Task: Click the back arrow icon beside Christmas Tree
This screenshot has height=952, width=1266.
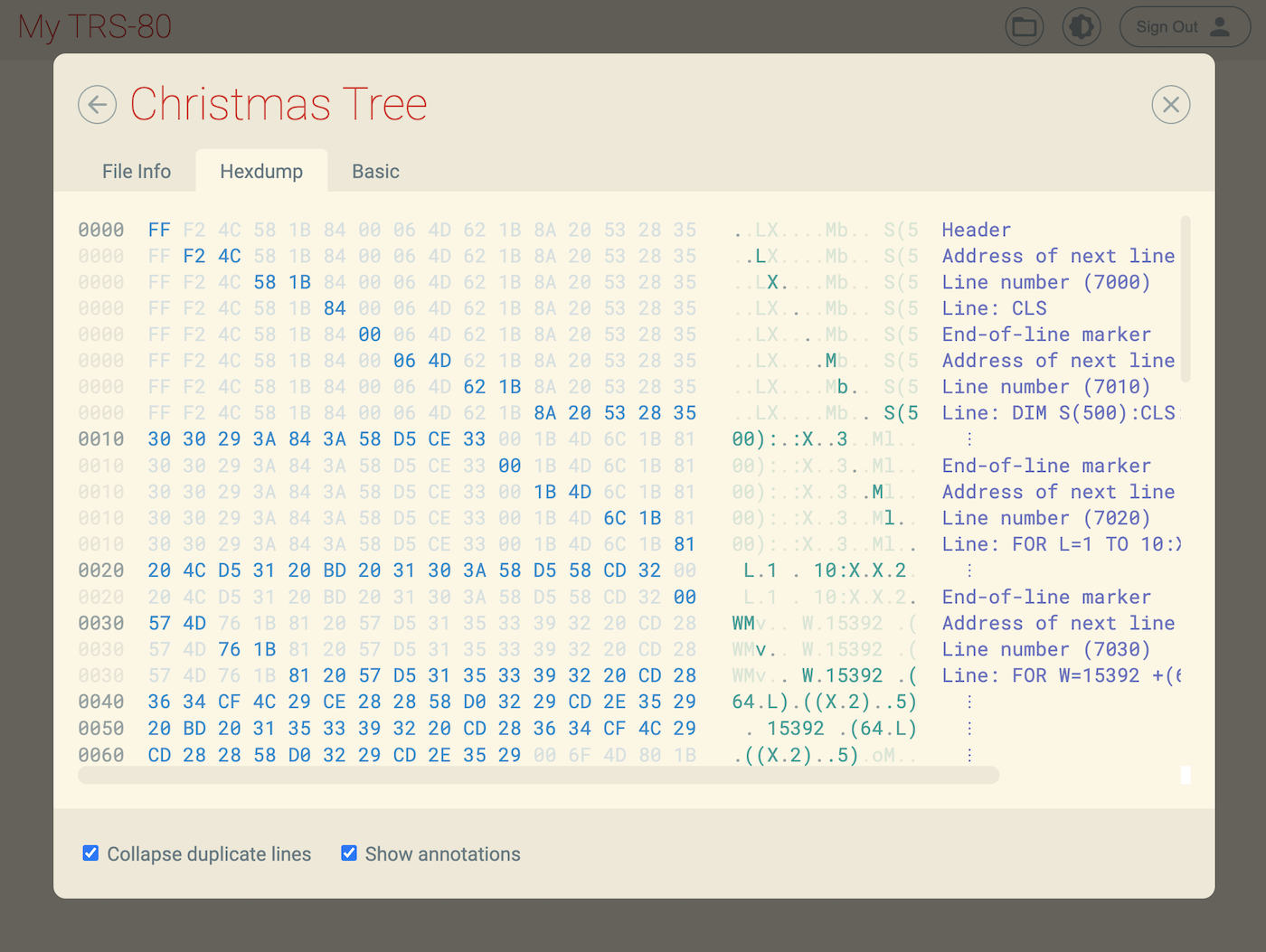Action: (98, 105)
